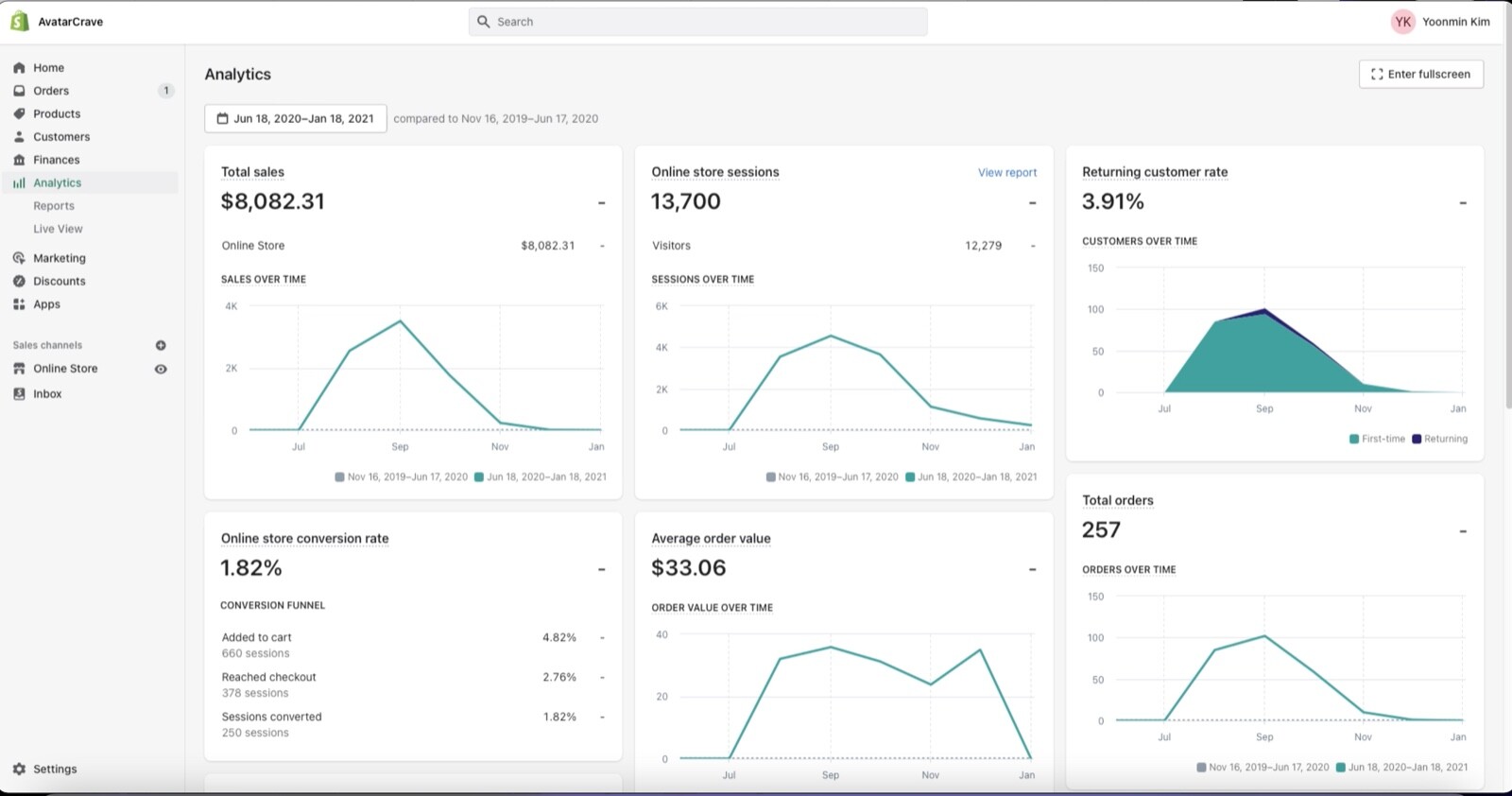Viewport: 1512px width, 796px height.
Task: Click Sessions converted funnel row
Action: pos(413,725)
